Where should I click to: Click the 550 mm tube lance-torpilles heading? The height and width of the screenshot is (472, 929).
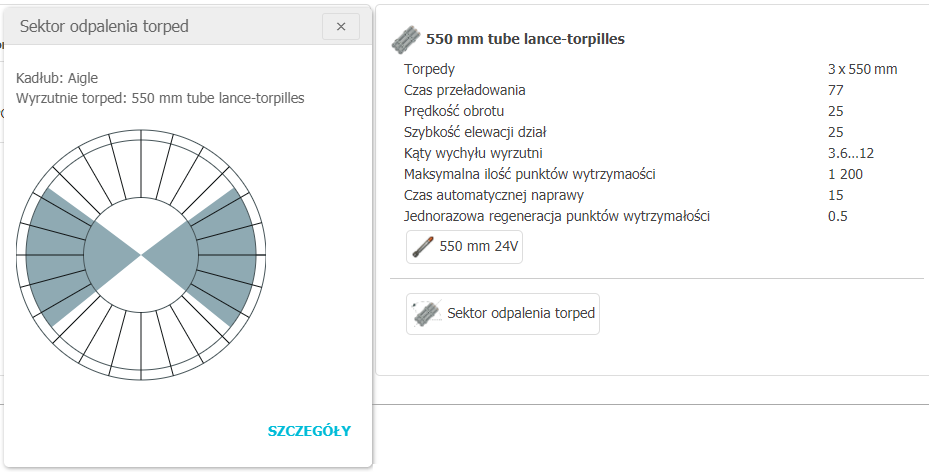(x=525, y=40)
